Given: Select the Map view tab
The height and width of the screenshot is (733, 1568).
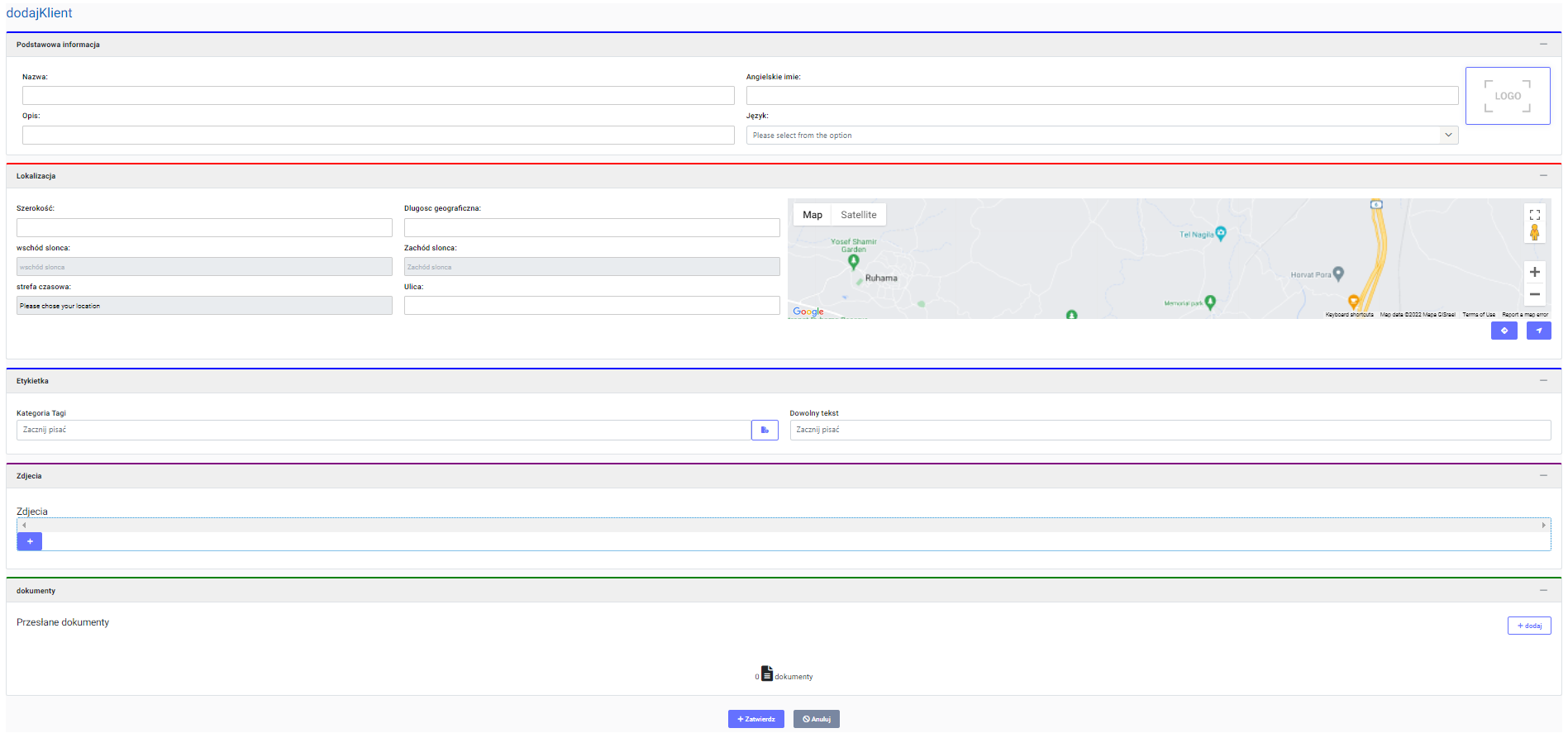Looking at the screenshot, I should (x=813, y=215).
